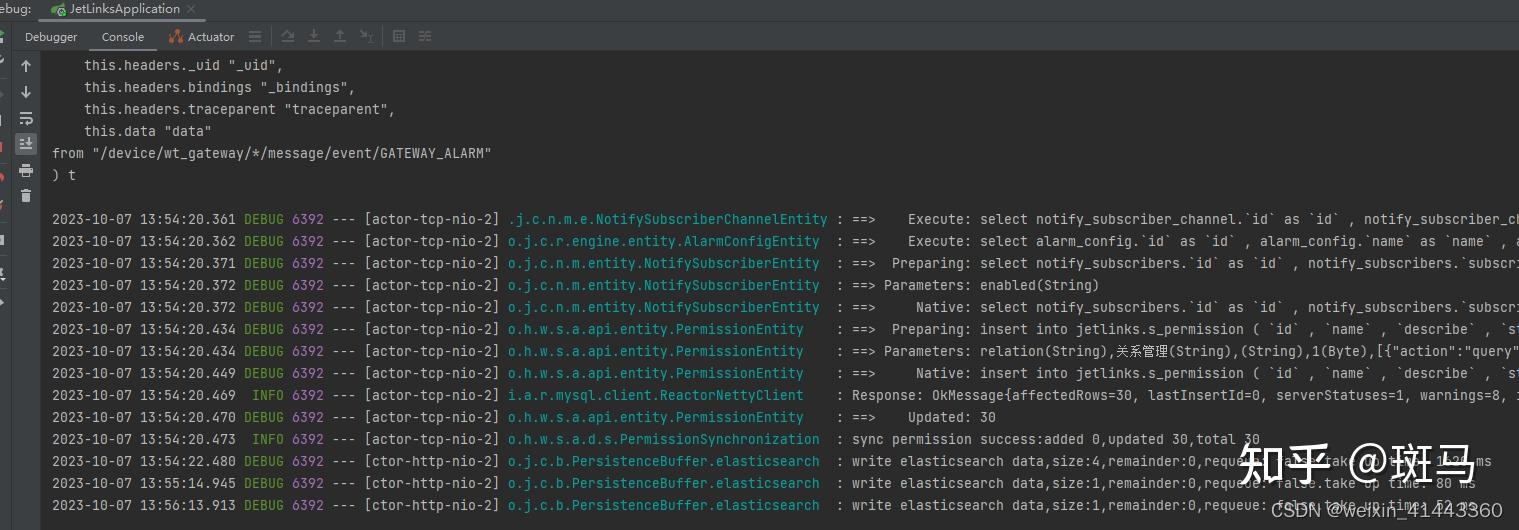
Task: Click the Up the Stack Trace arrow
Action: 26,66
